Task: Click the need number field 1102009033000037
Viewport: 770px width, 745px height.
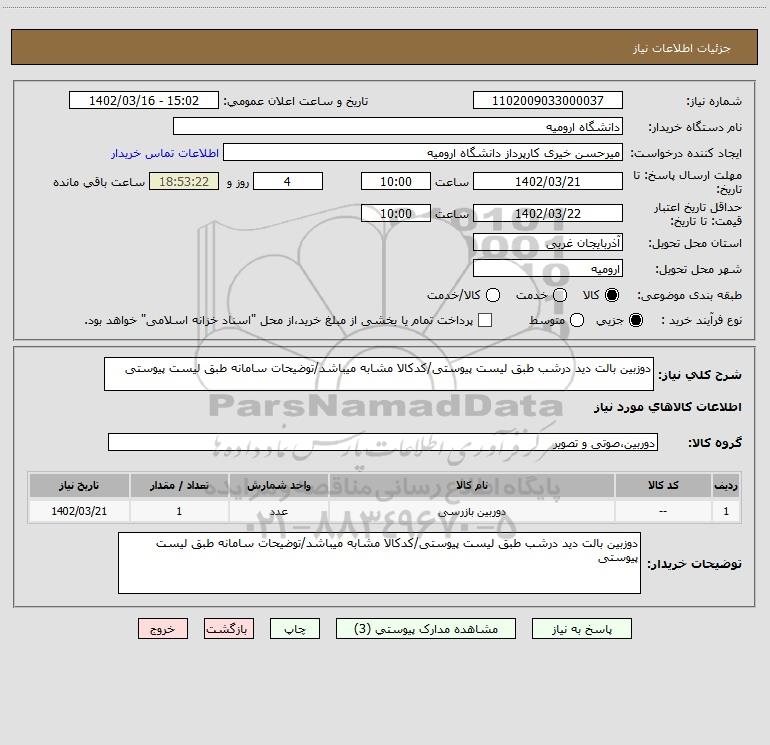Action: click(x=548, y=100)
